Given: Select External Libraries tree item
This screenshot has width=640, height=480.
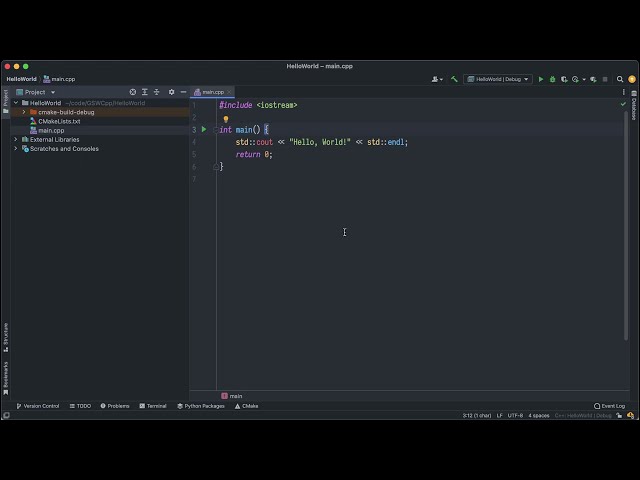Looking at the screenshot, I should point(100,140).
